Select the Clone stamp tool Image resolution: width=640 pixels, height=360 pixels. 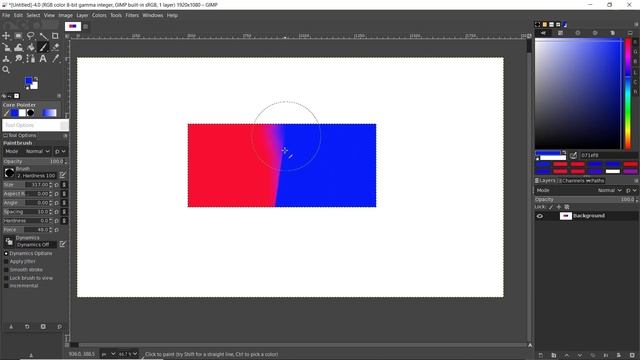[x=6, y=59]
